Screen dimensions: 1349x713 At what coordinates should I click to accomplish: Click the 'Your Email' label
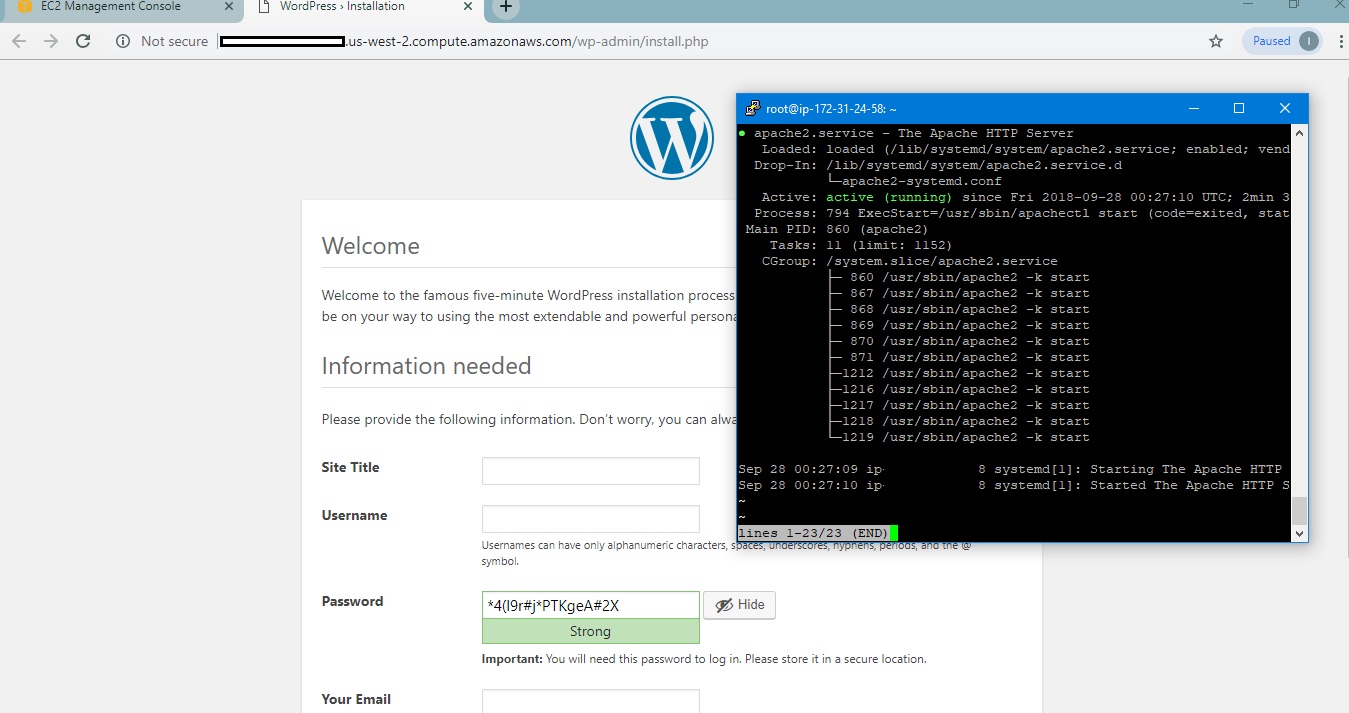pyautogui.click(x=356, y=699)
